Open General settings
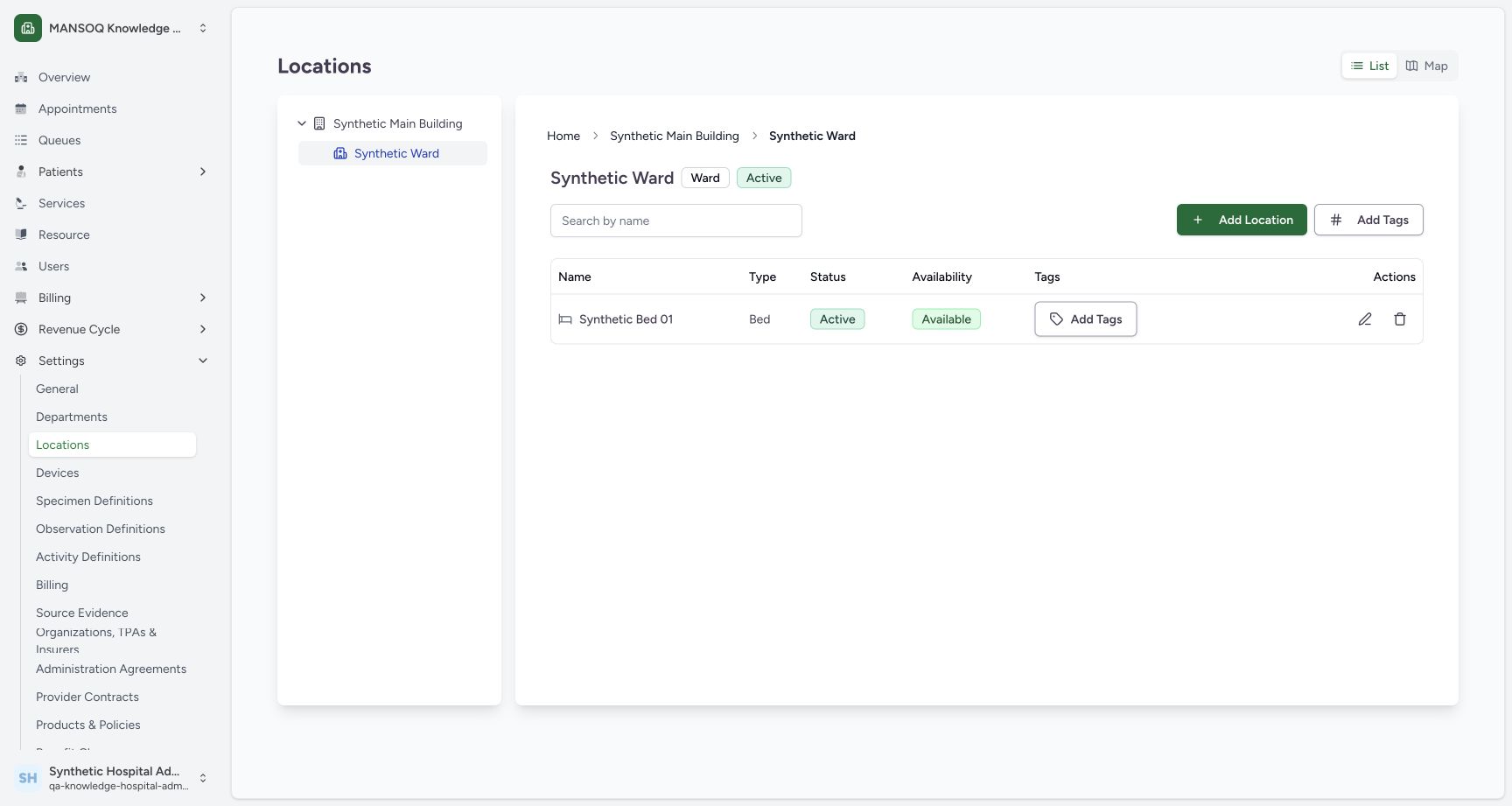 [x=57, y=389]
